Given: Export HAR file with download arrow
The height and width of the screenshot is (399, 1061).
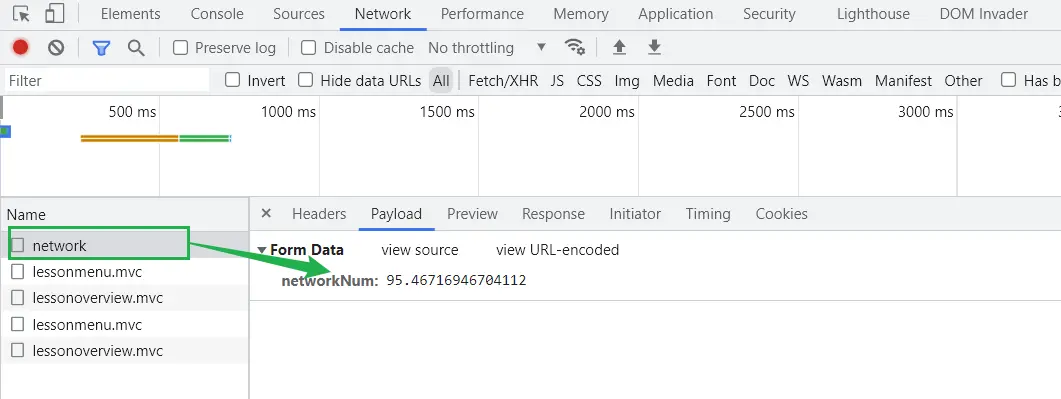Looking at the screenshot, I should [x=654, y=47].
